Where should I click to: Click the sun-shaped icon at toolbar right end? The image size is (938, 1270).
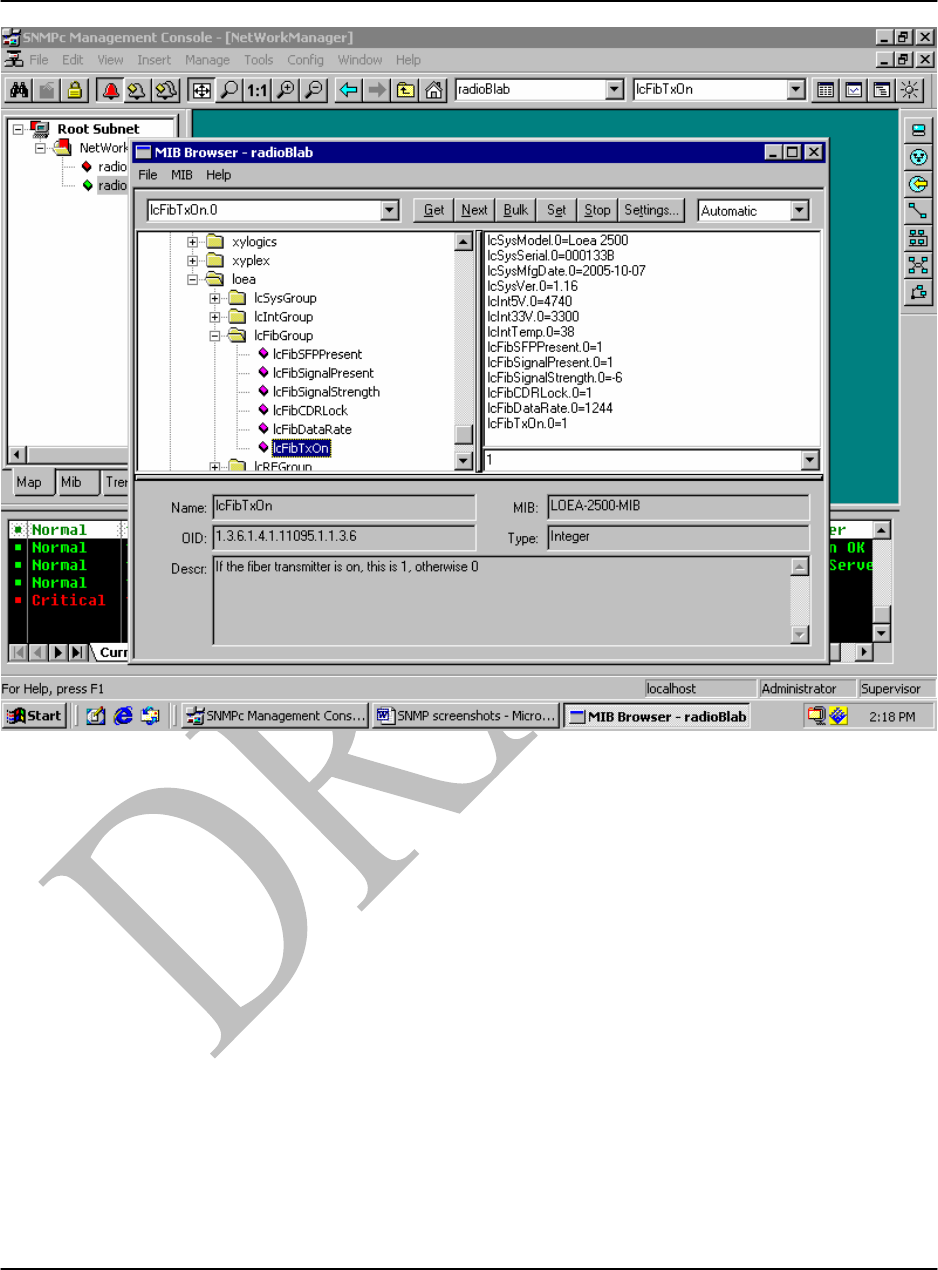[x=909, y=90]
